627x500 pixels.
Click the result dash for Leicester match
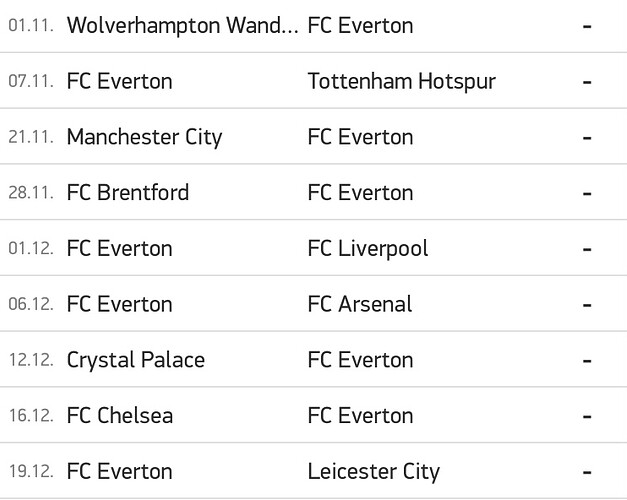[587, 472]
